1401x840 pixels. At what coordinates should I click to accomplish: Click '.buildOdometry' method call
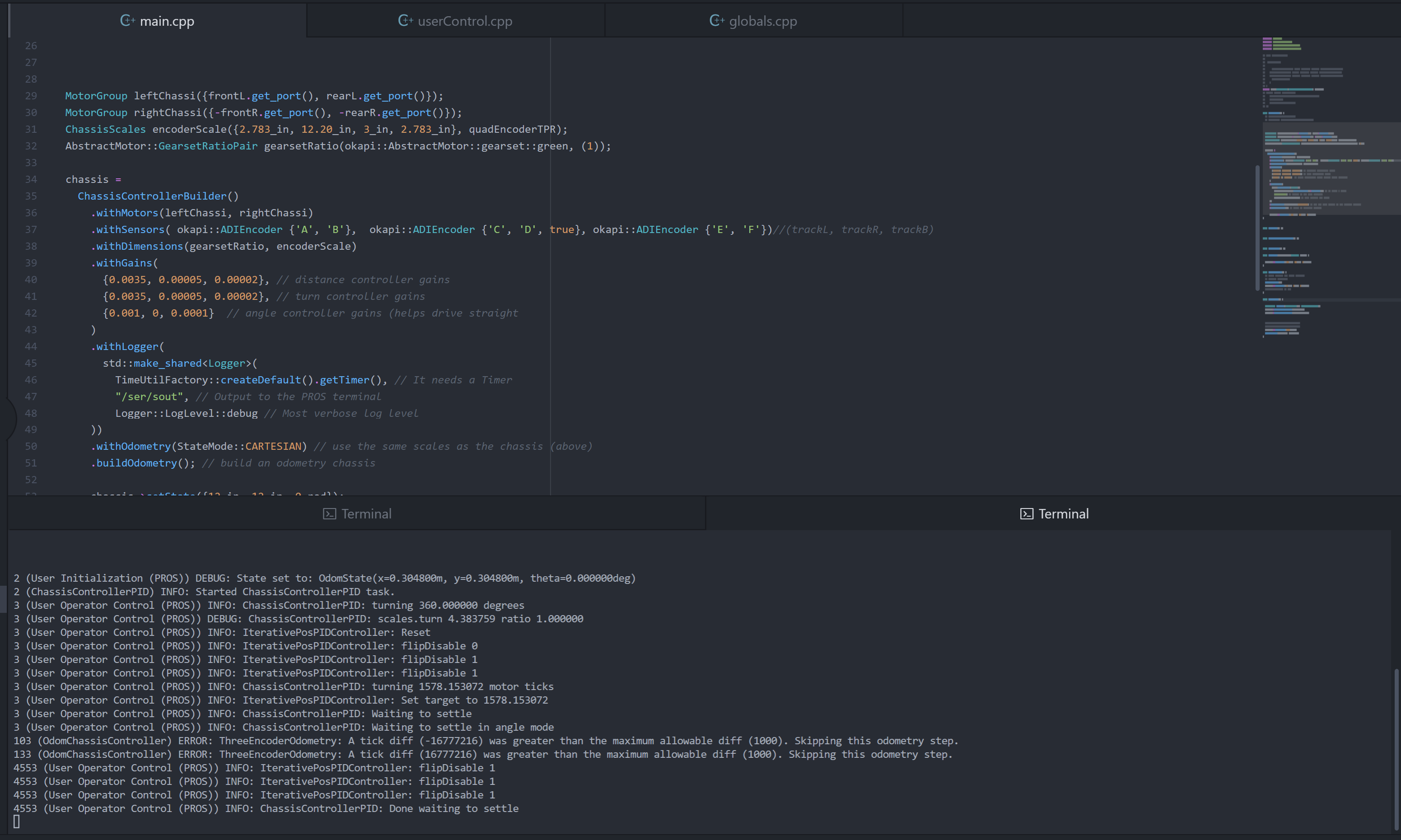tap(134, 463)
